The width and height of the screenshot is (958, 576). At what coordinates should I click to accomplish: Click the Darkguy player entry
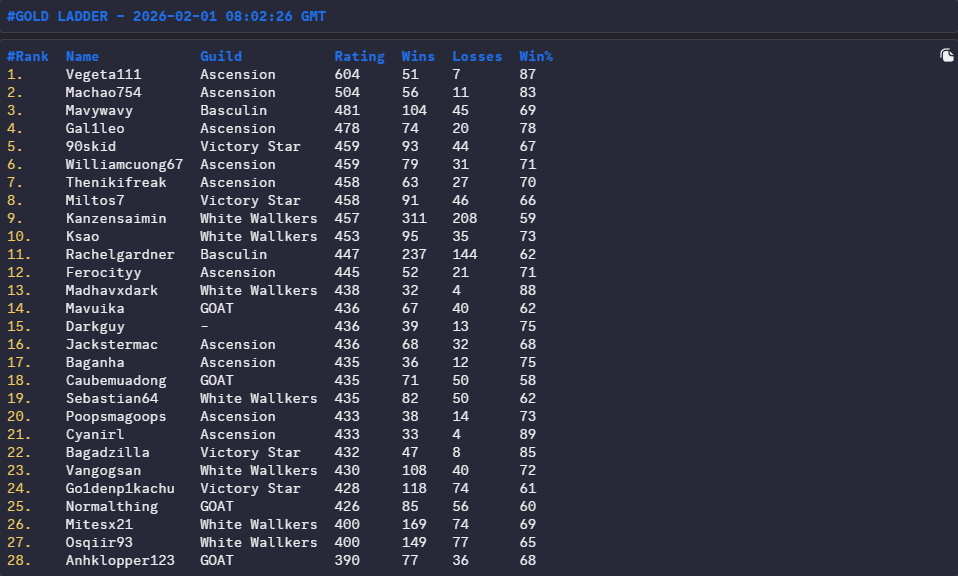pos(95,327)
